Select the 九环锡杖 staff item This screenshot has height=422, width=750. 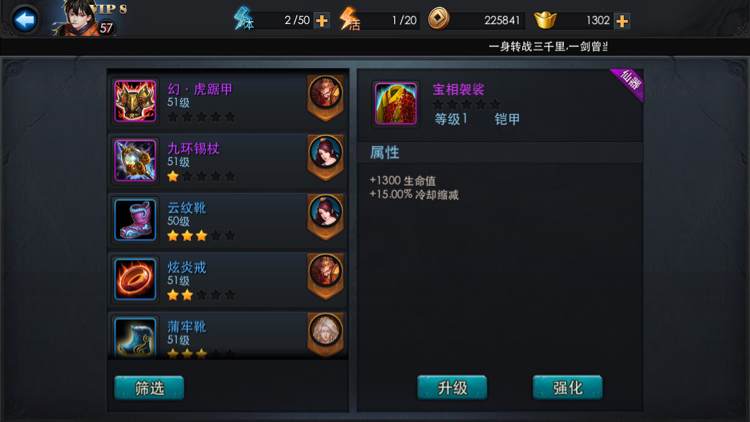click(228, 162)
